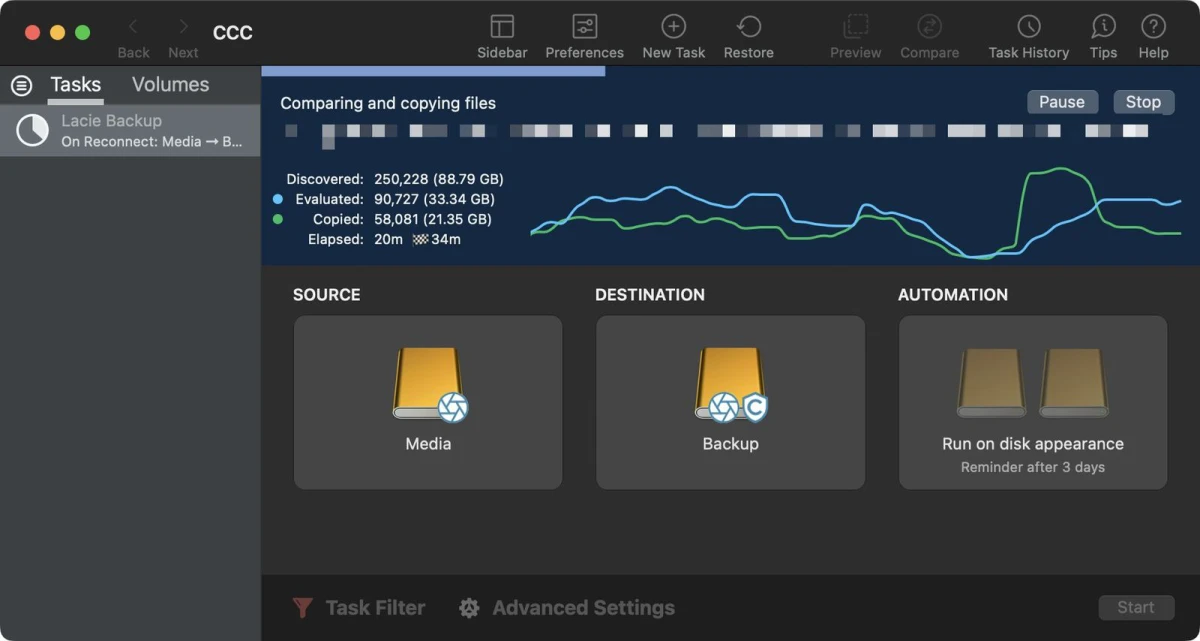Image resolution: width=1200 pixels, height=641 pixels.
Task: Create a New Task
Action: point(673,28)
